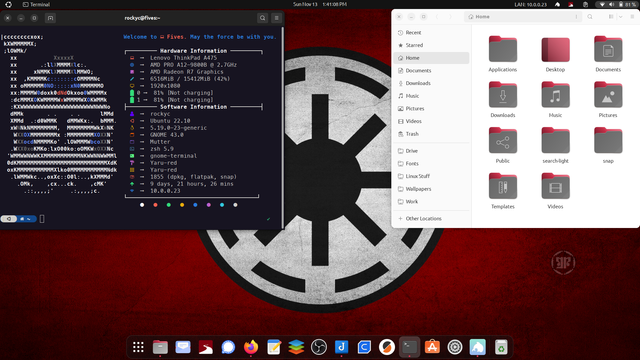Open Drive bookmark in sidebar
The width and height of the screenshot is (640, 360).
[x=431, y=151]
